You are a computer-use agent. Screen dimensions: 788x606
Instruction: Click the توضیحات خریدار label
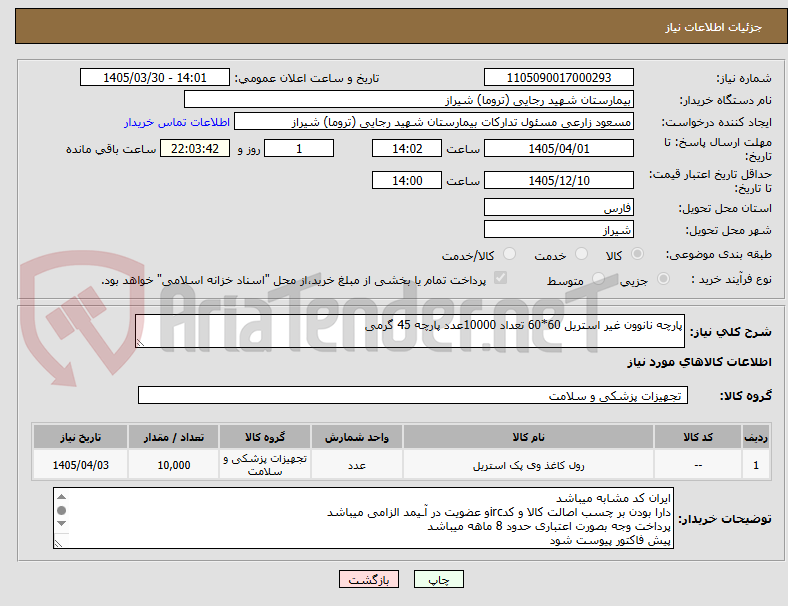pyautogui.click(x=725, y=518)
